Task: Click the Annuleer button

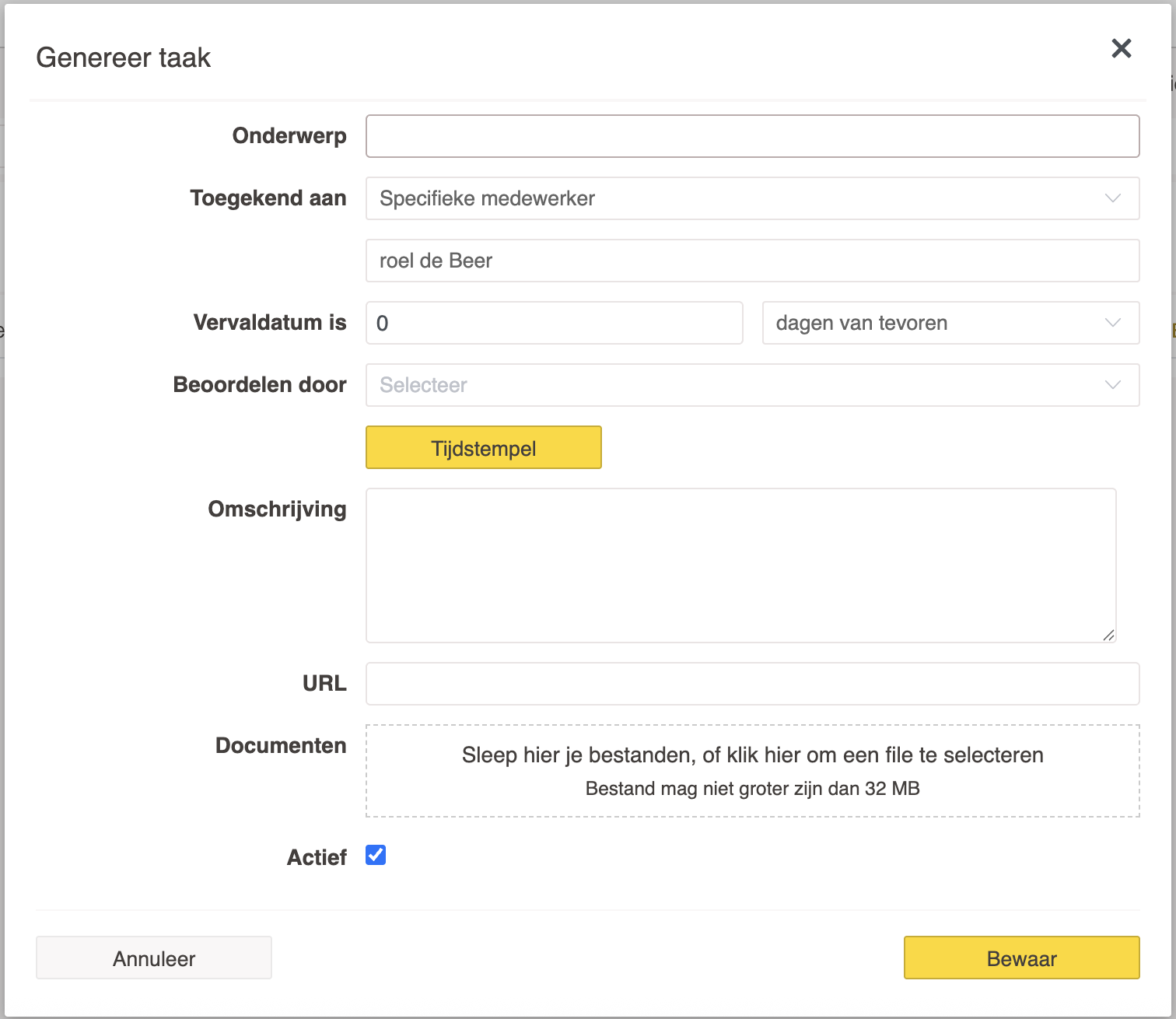Action: tap(154, 958)
